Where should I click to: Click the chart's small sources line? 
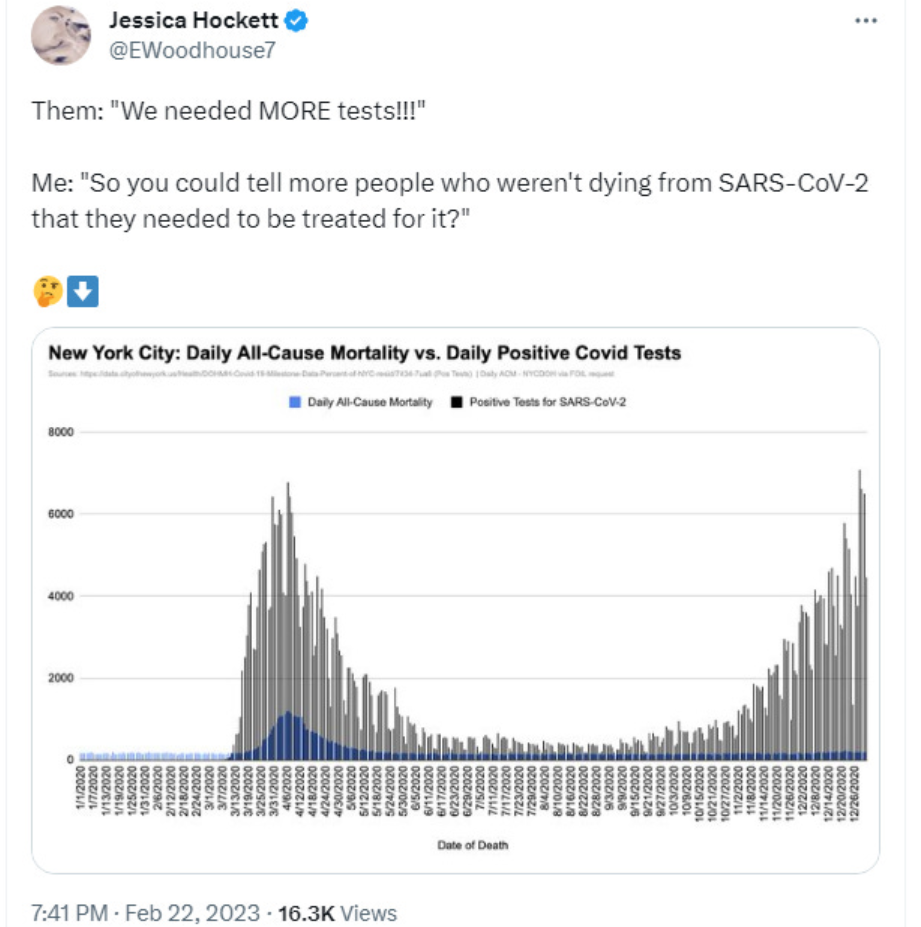pyautogui.click(x=331, y=374)
